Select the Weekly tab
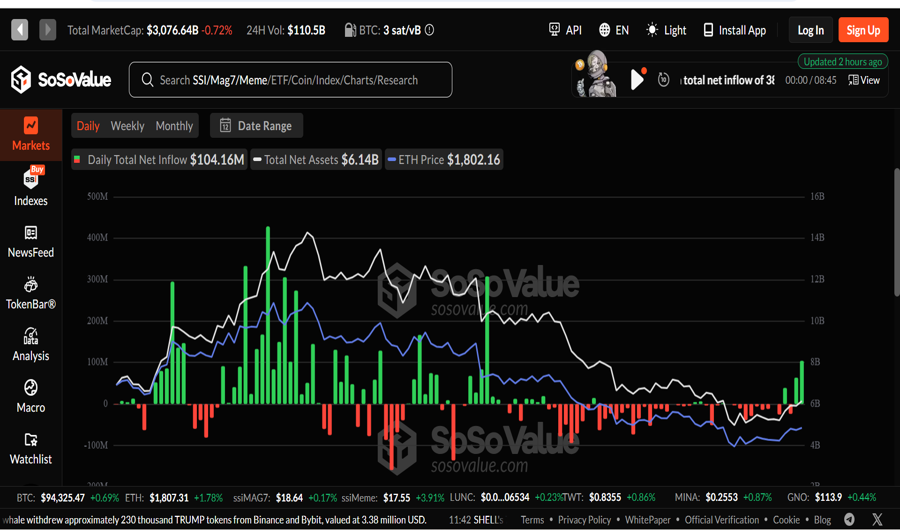900x530 pixels. tap(127, 126)
